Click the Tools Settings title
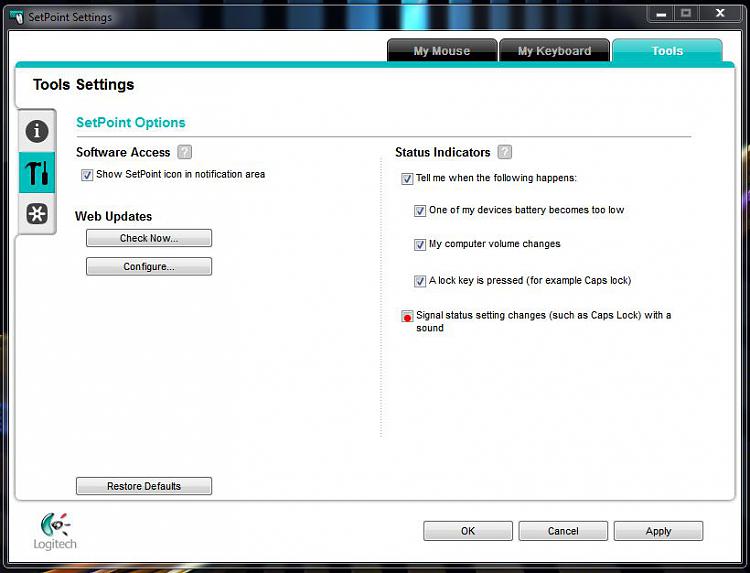 (x=84, y=85)
